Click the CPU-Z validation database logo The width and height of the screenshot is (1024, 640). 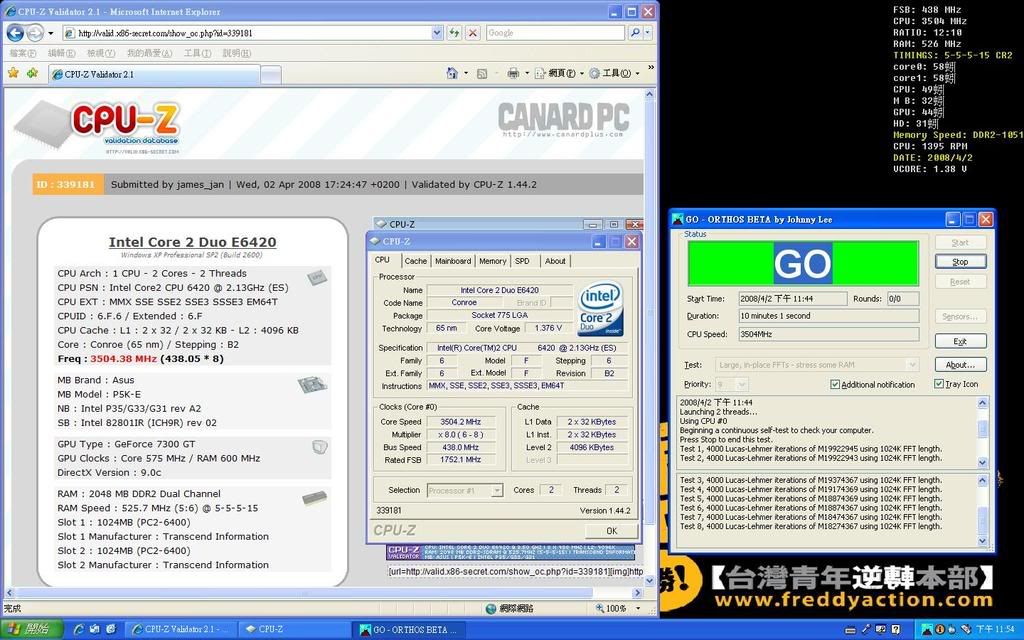[x=98, y=126]
